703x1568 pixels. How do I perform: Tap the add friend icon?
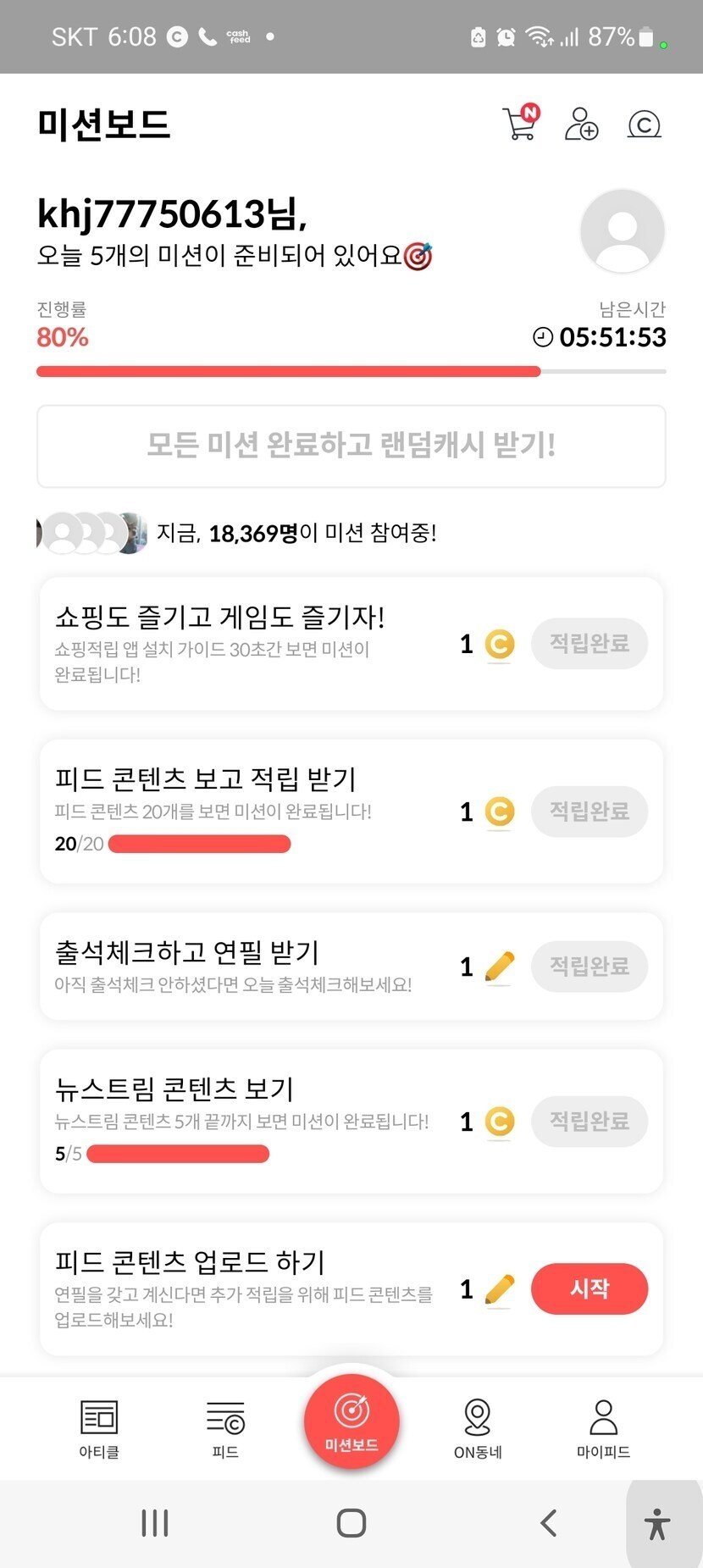click(581, 124)
